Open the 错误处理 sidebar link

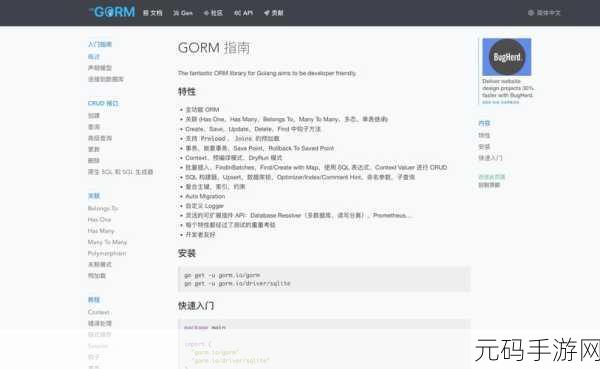click(100, 323)
